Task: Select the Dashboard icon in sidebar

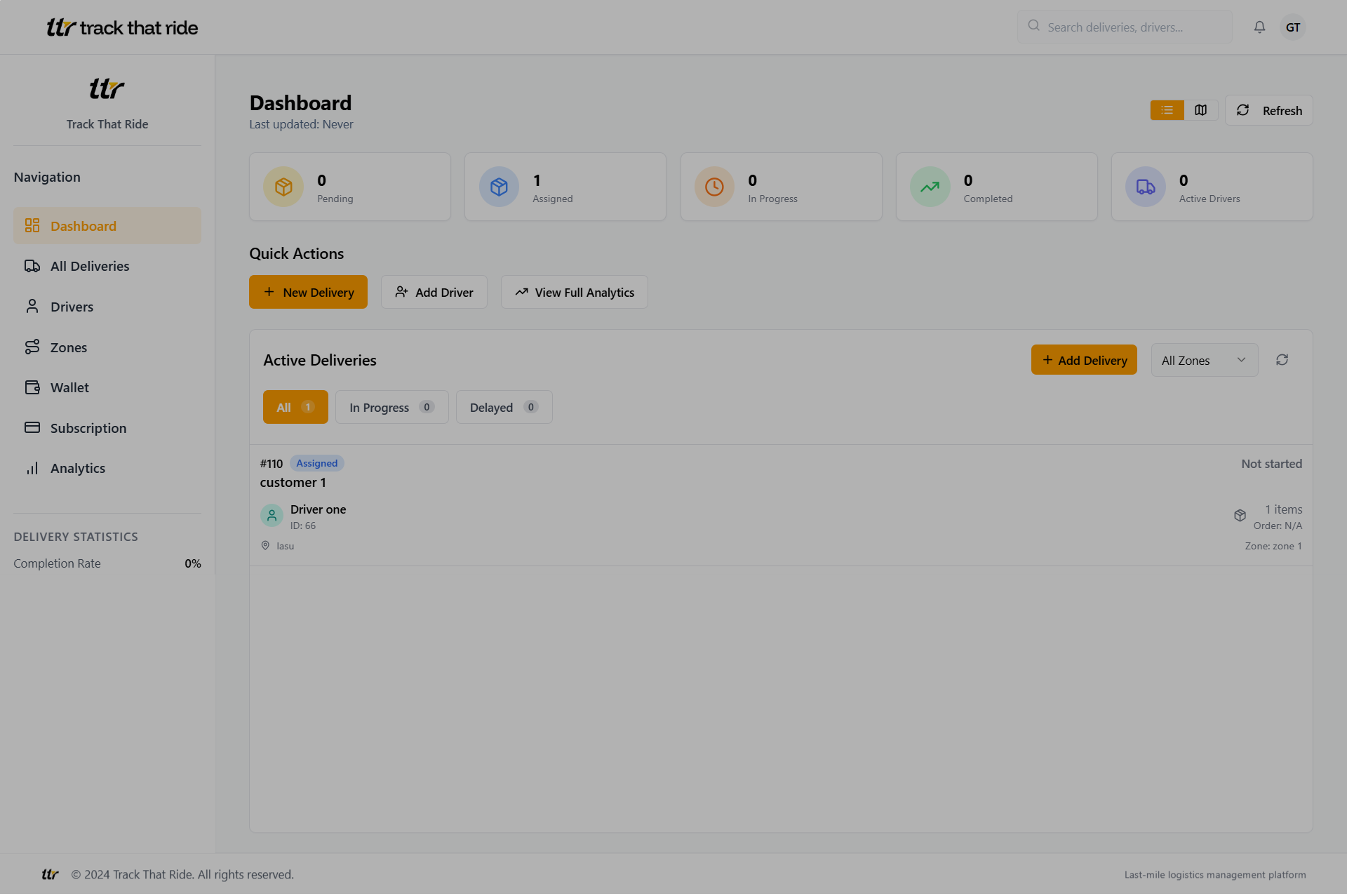Action: (32, 225)
